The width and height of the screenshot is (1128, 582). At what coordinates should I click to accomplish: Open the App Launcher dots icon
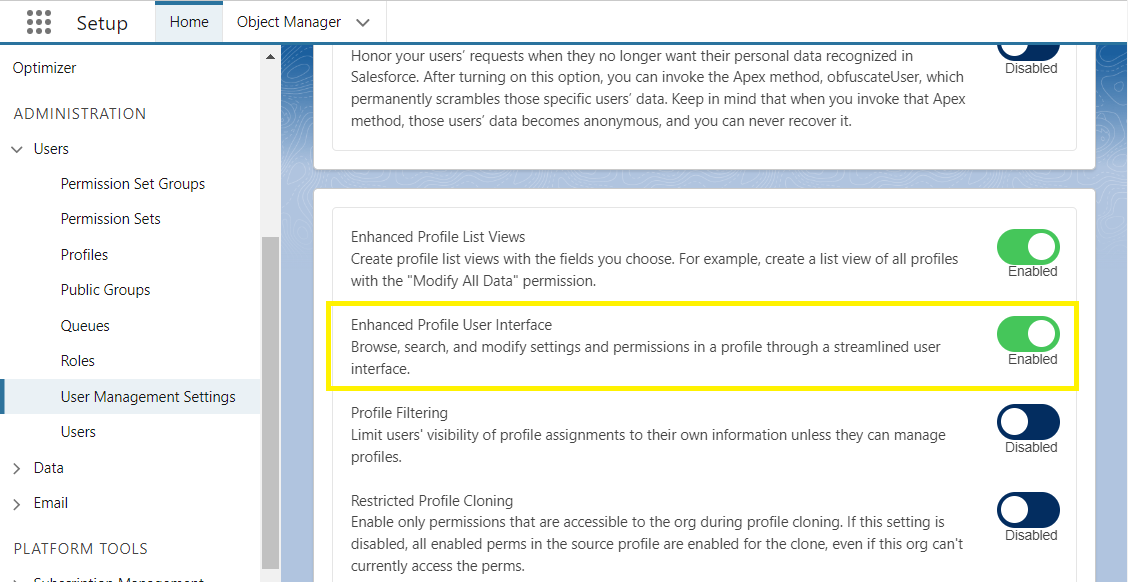click(x=39, y=22)
